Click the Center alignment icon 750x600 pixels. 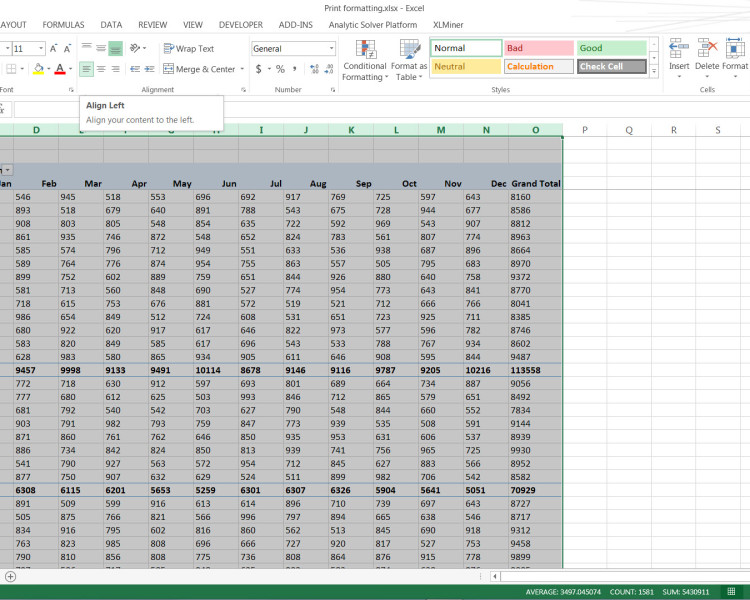point(101,69)
